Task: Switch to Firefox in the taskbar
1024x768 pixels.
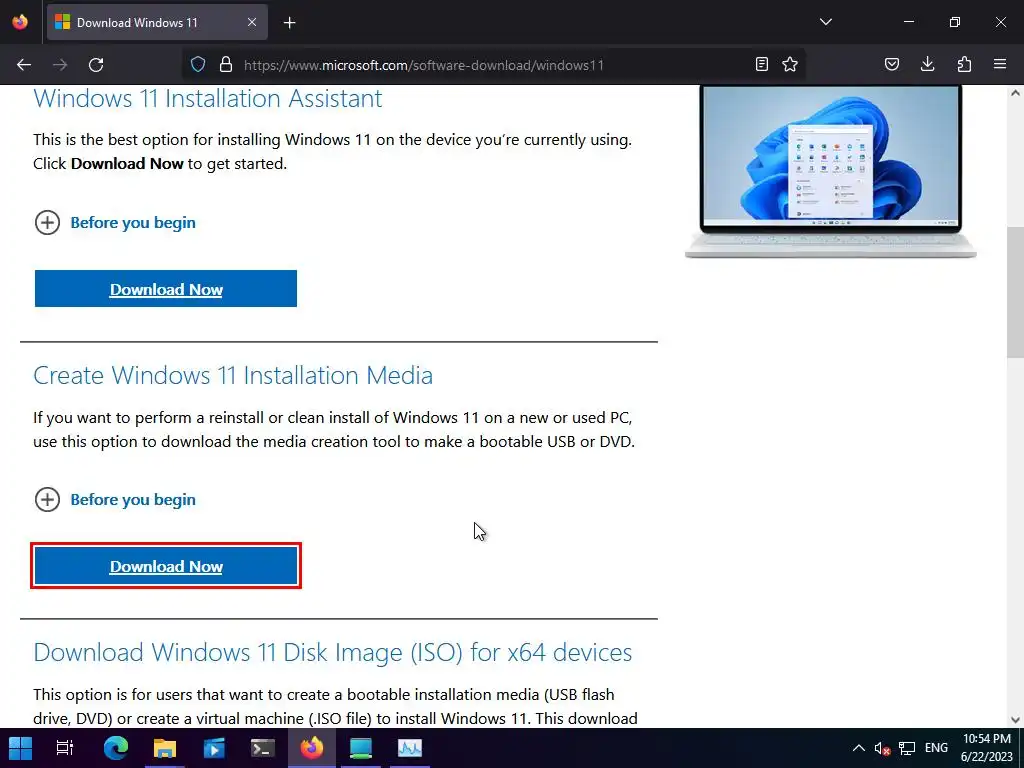Action: click(312, 748)
